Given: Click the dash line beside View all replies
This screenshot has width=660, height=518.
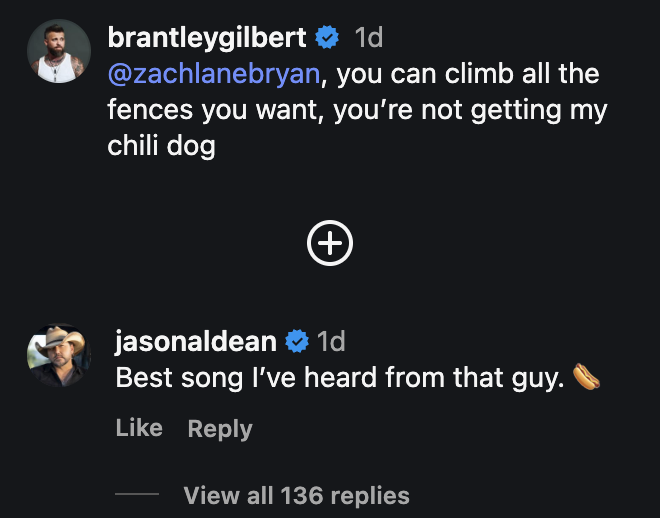Looking at the screenshot, I should click(x=137, y=495).
